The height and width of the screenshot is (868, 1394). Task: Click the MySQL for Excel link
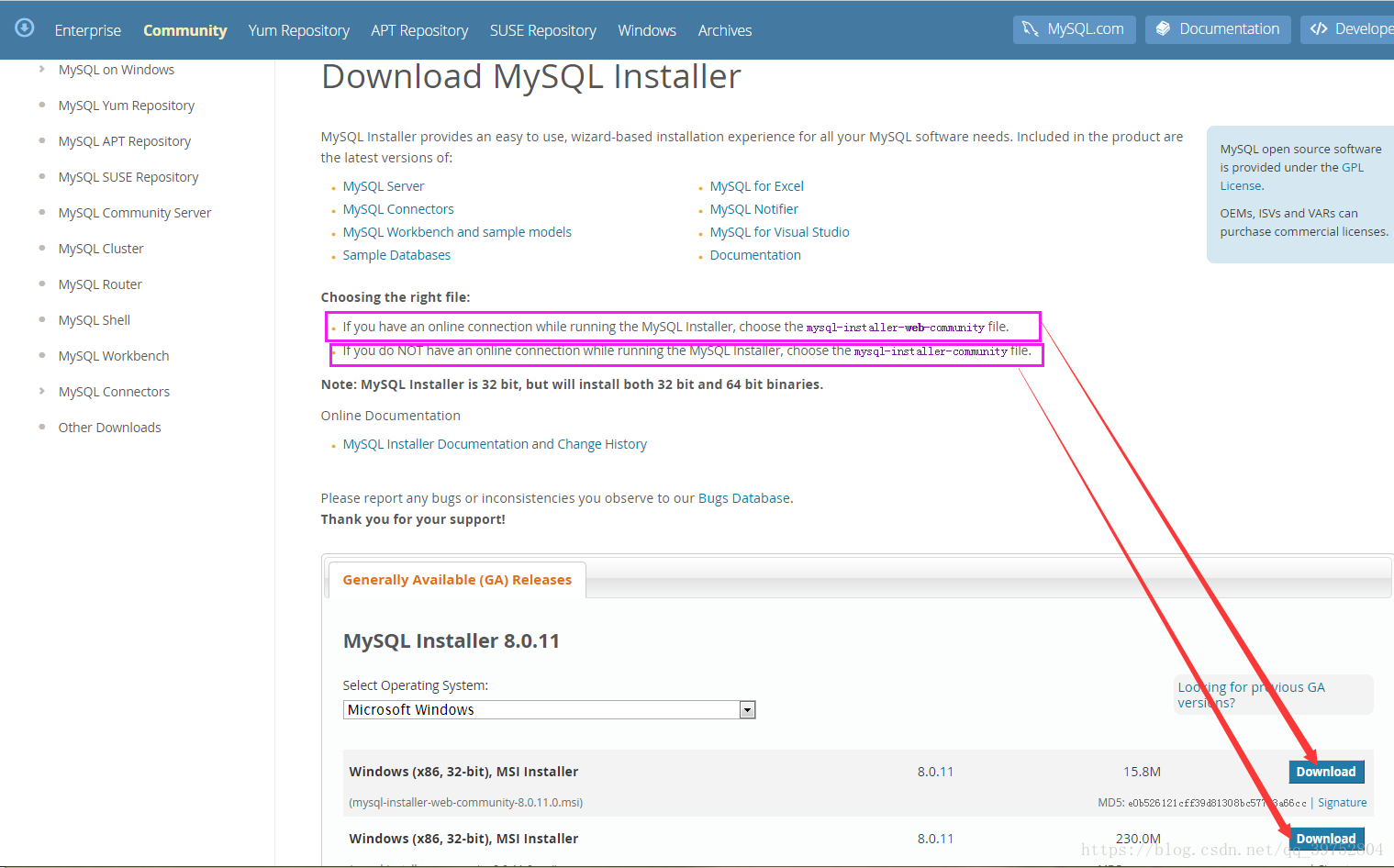point(756,186)
